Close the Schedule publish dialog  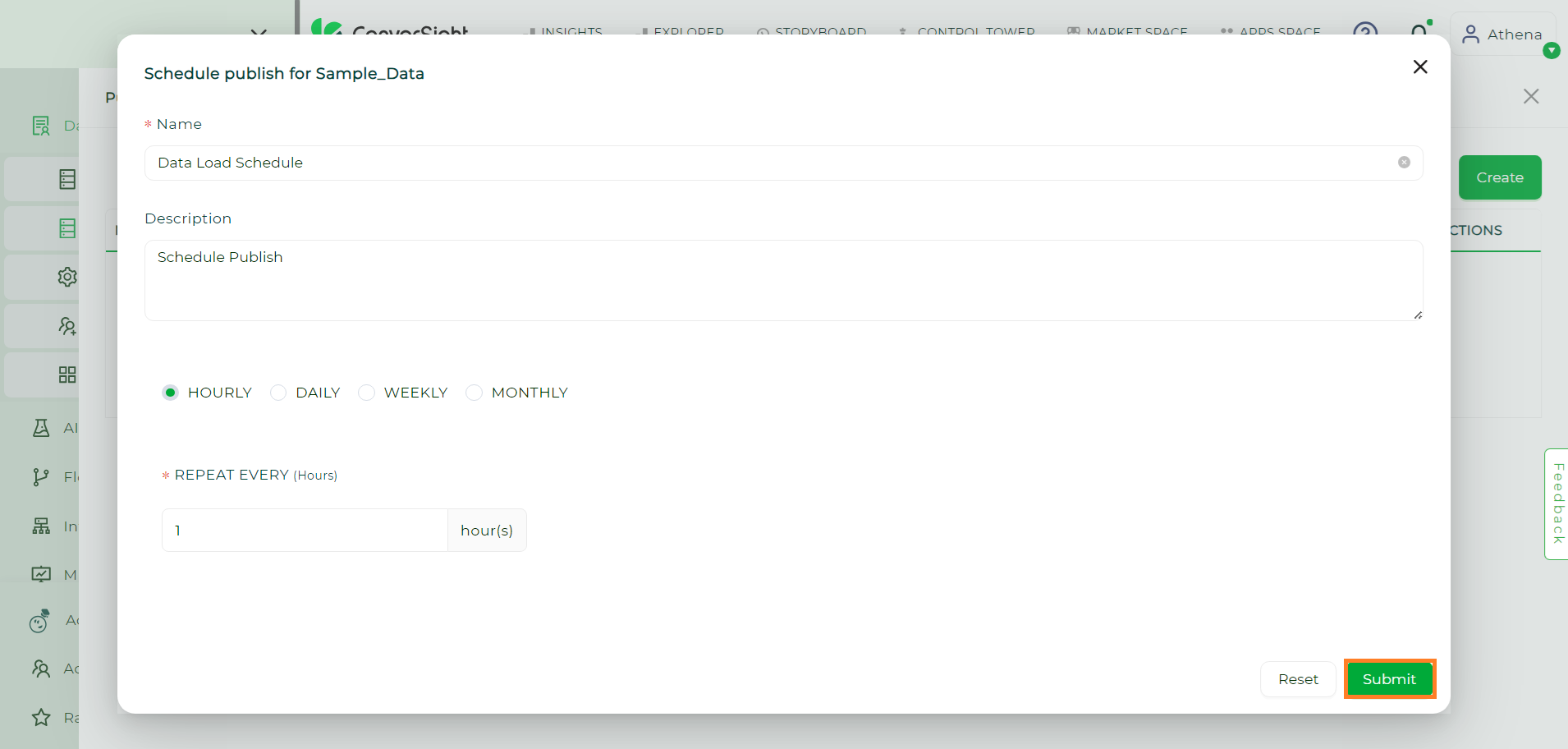[1420, 67]
